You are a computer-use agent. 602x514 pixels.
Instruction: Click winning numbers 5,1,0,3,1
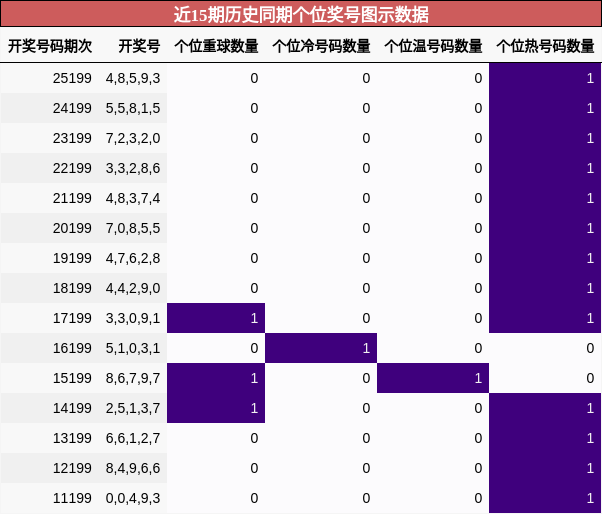tap(133, 348)
